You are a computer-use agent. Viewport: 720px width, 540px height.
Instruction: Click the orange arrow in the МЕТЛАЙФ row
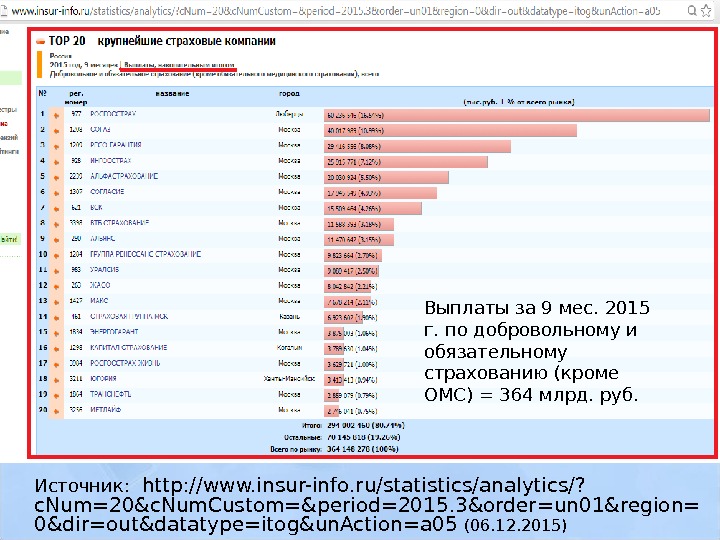point(56,411)
